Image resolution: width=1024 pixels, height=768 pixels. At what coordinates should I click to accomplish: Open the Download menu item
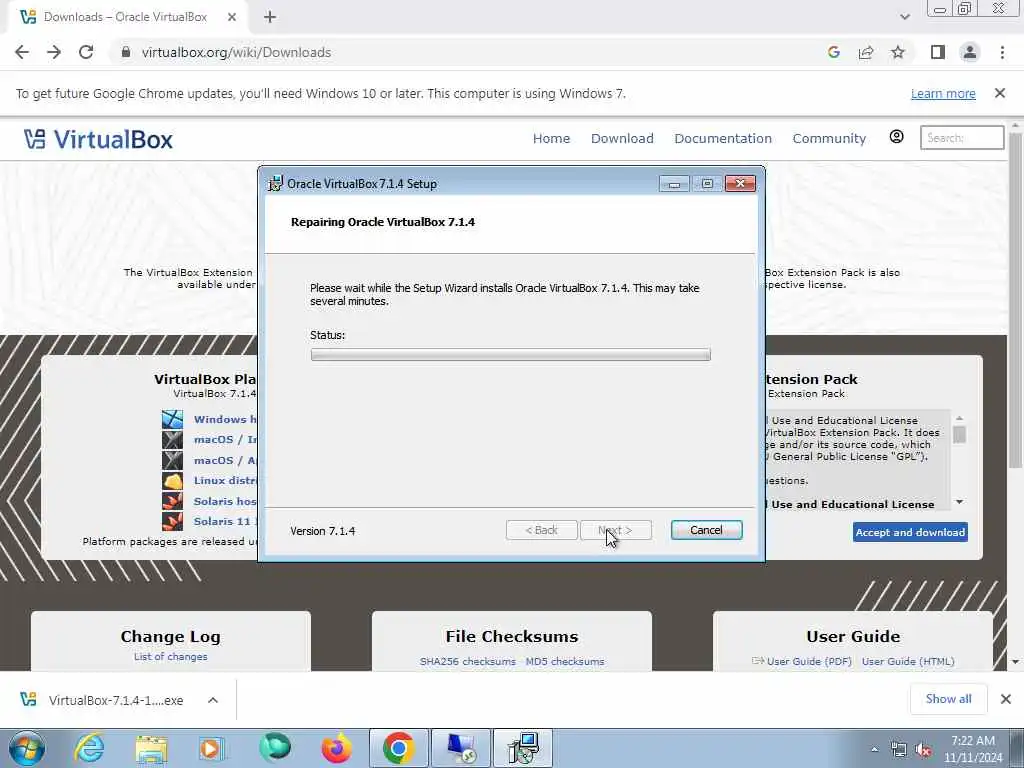click(622, 138)
